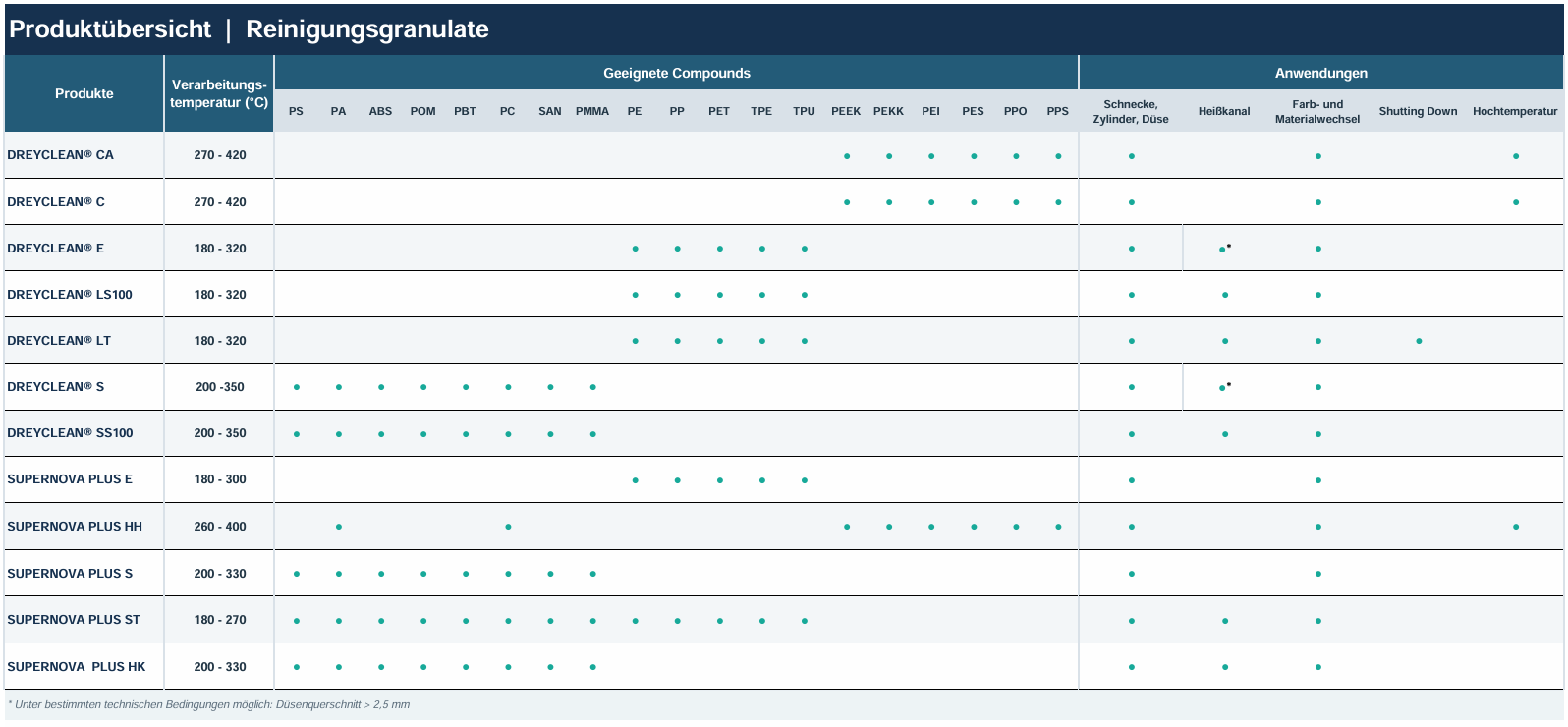Select the '180 - 320' temperature for DREYCLEAN® LS100
Image resolution: width=1568 pixels, height=727 pixels.
tap(220, 295)
